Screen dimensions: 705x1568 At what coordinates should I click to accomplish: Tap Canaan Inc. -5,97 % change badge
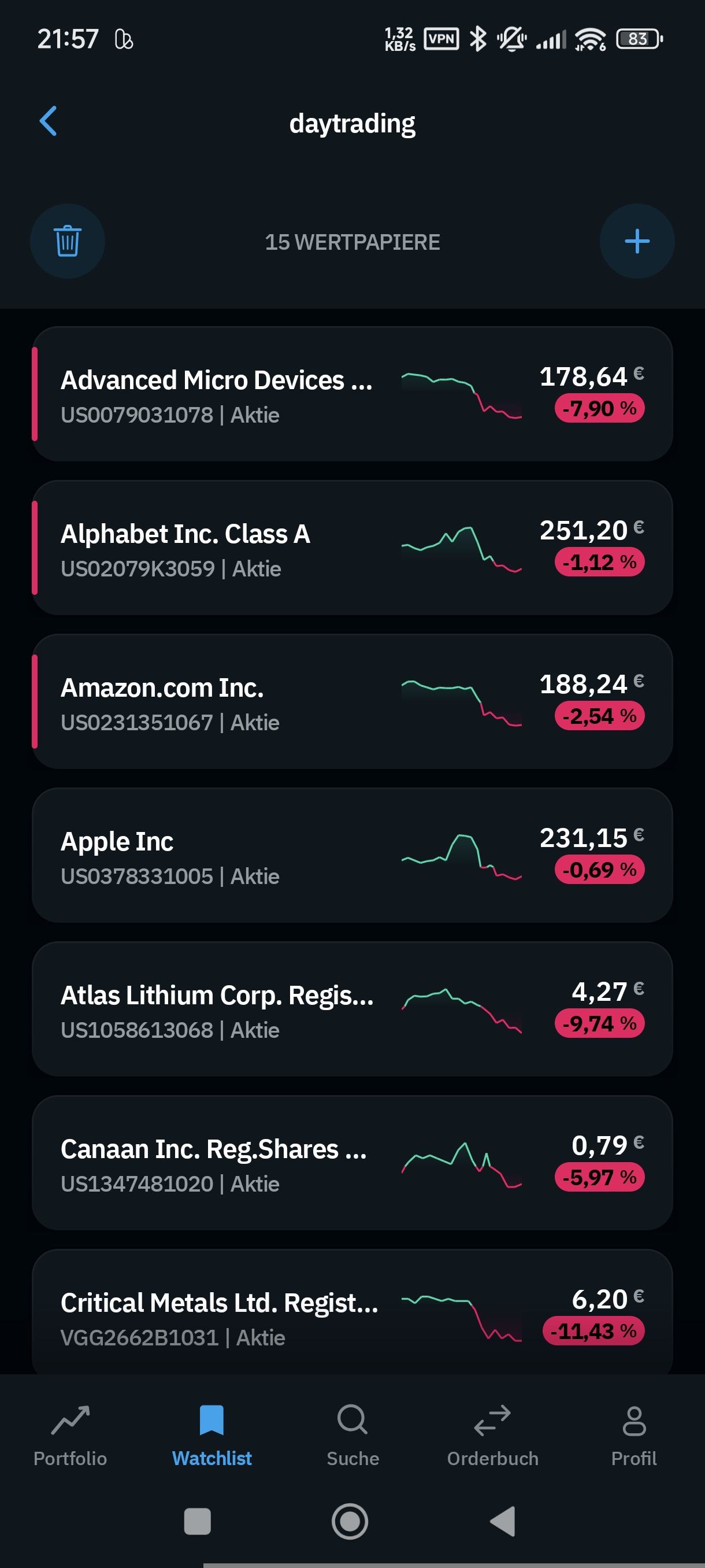click(x=599, y=1177)
